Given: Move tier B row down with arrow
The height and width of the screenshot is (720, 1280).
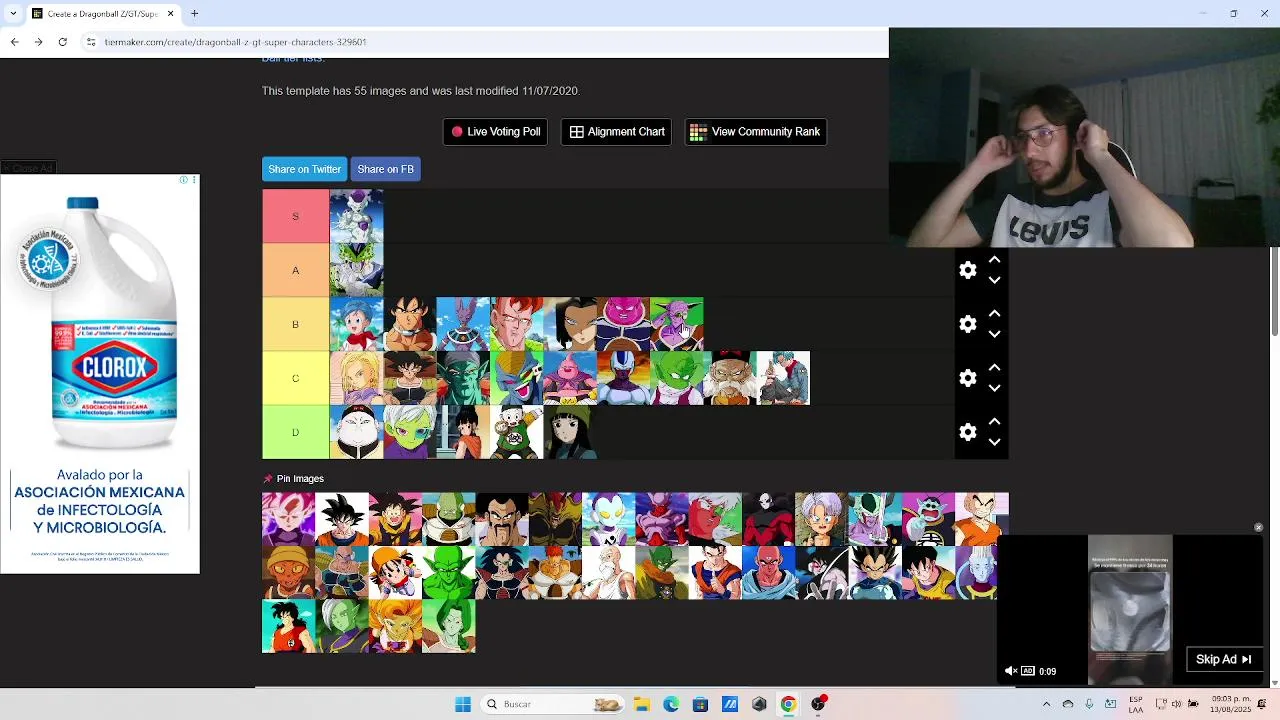Looking at the screenshot, I should click(994, 335).
